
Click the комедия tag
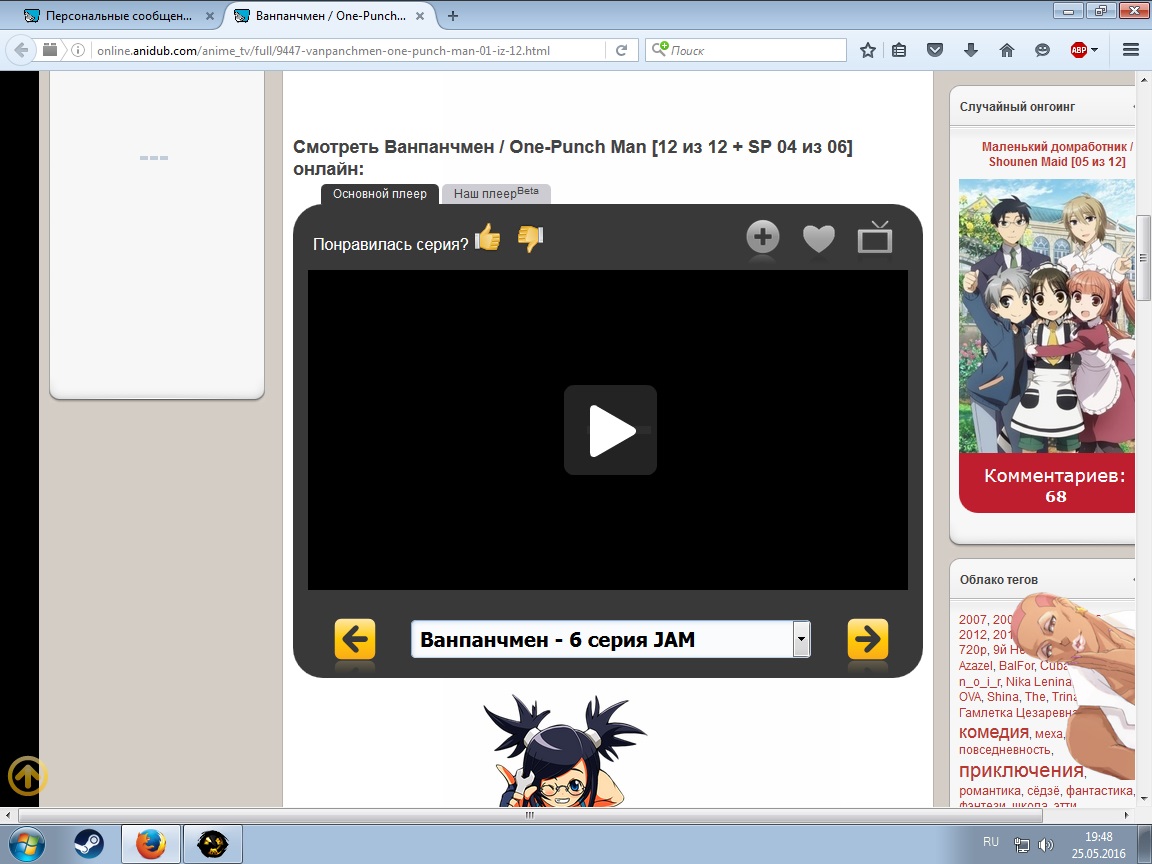click(993, 732)
